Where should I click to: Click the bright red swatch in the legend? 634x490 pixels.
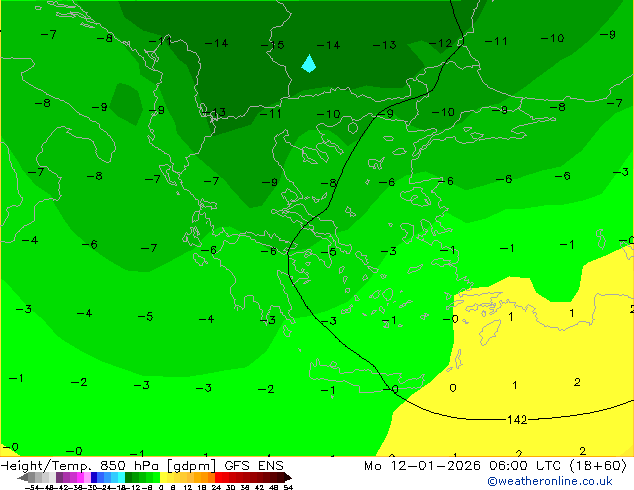click(219, 477)
